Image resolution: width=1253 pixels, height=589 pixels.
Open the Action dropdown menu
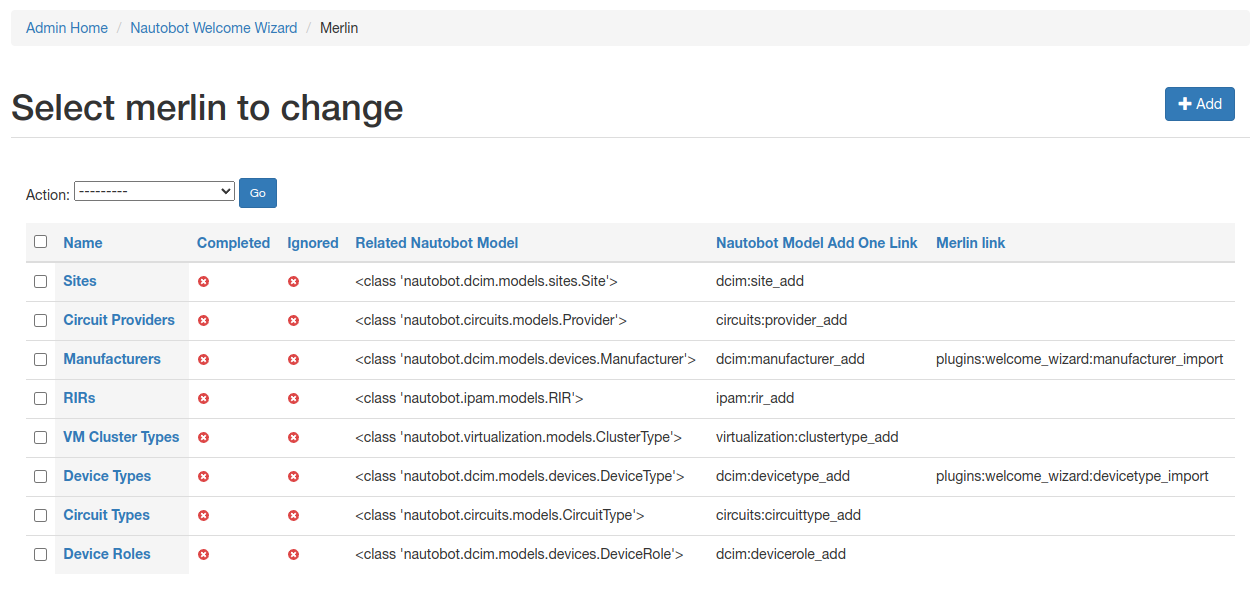[x=154, y=191]
